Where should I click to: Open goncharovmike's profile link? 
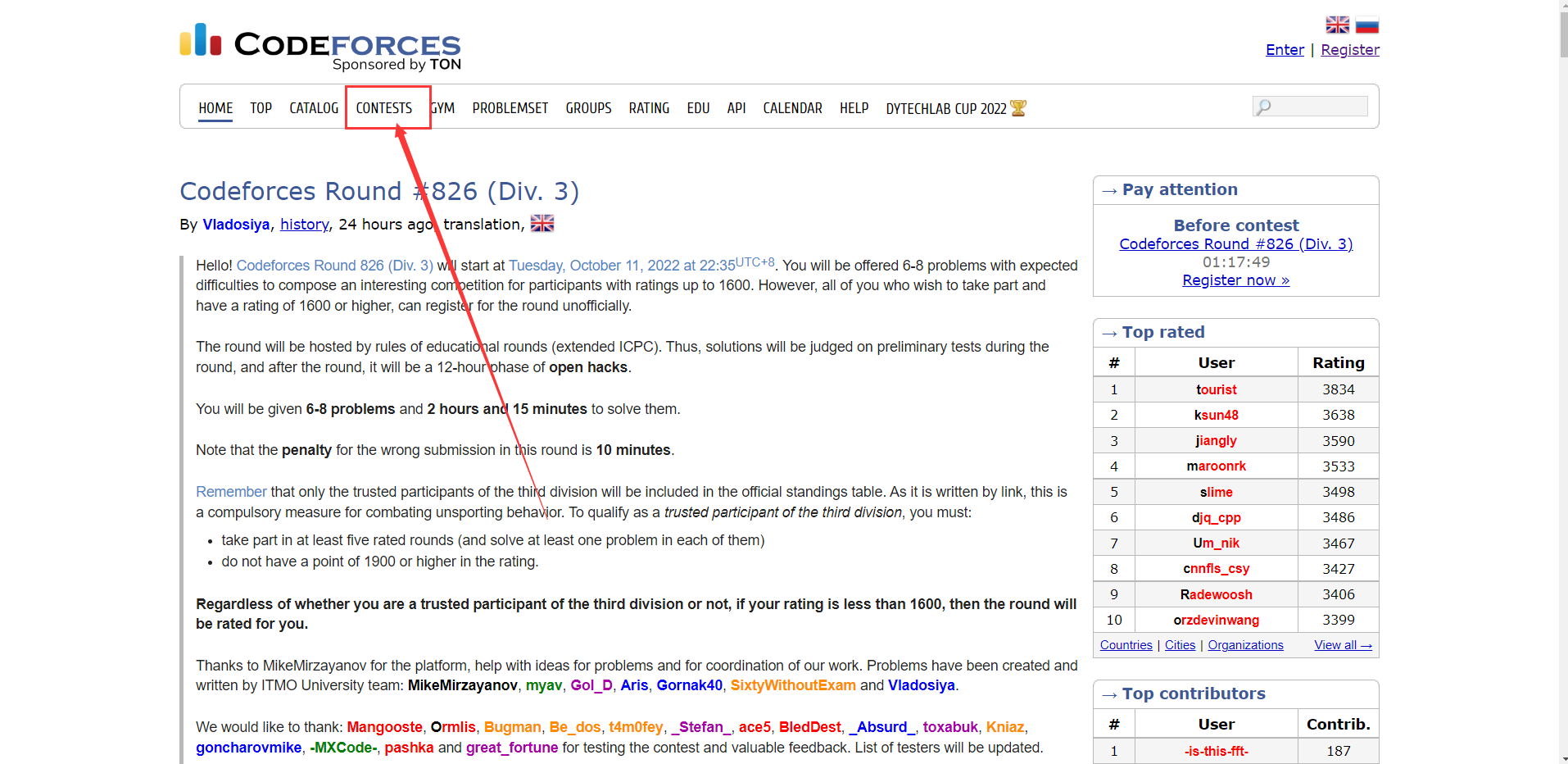[248, 748]
